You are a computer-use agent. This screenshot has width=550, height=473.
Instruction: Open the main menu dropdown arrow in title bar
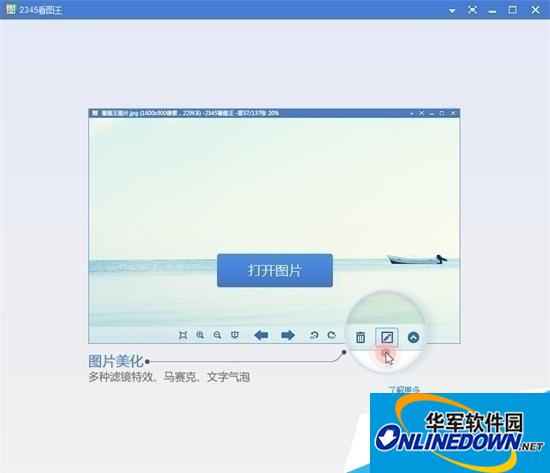tap(452, 11)
